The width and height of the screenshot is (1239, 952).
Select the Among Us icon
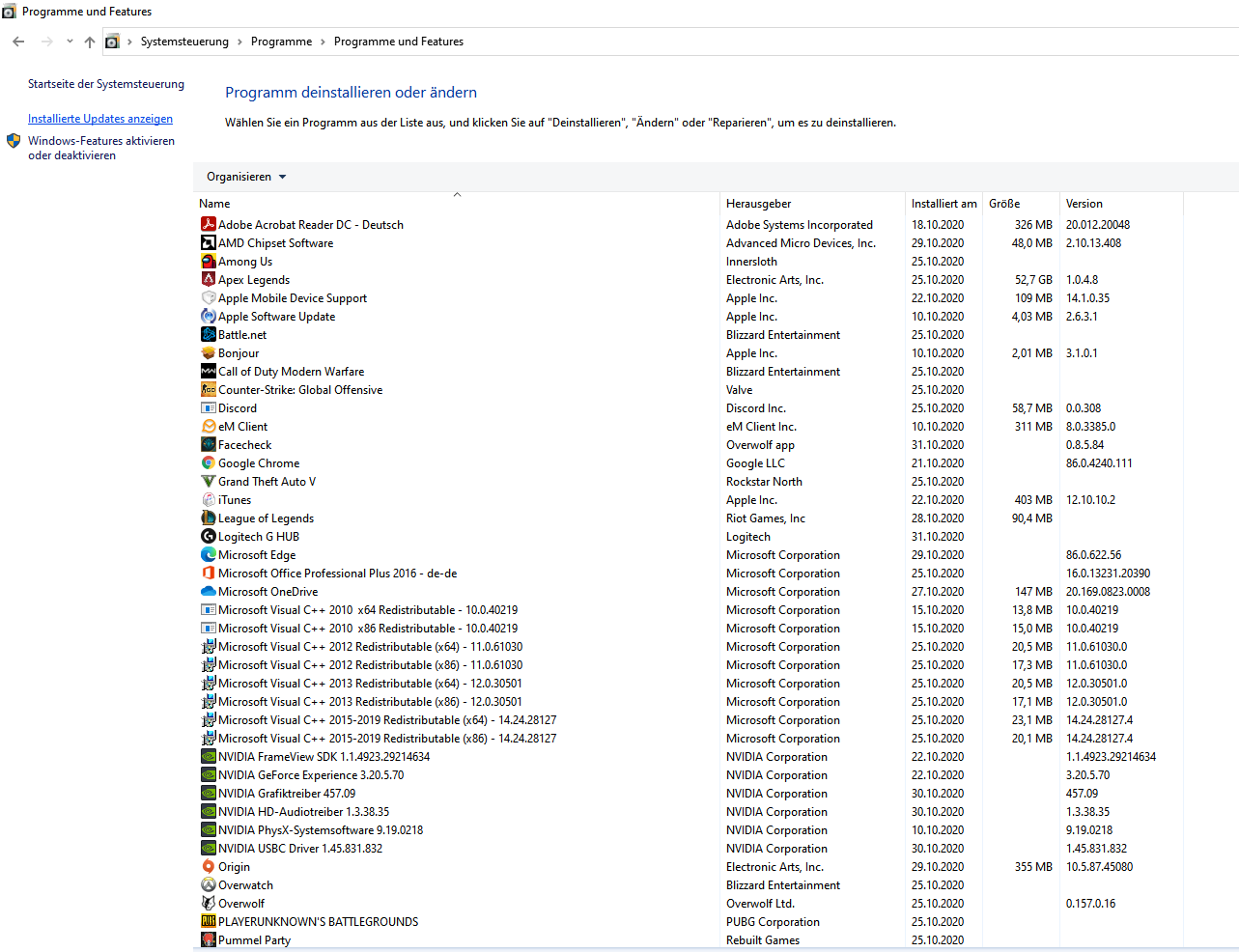coord(208,261)
